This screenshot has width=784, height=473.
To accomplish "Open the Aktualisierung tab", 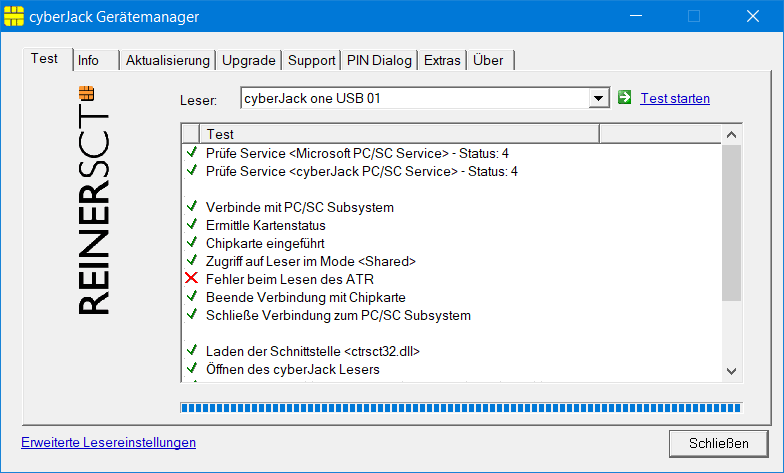I will pos(168,60).
